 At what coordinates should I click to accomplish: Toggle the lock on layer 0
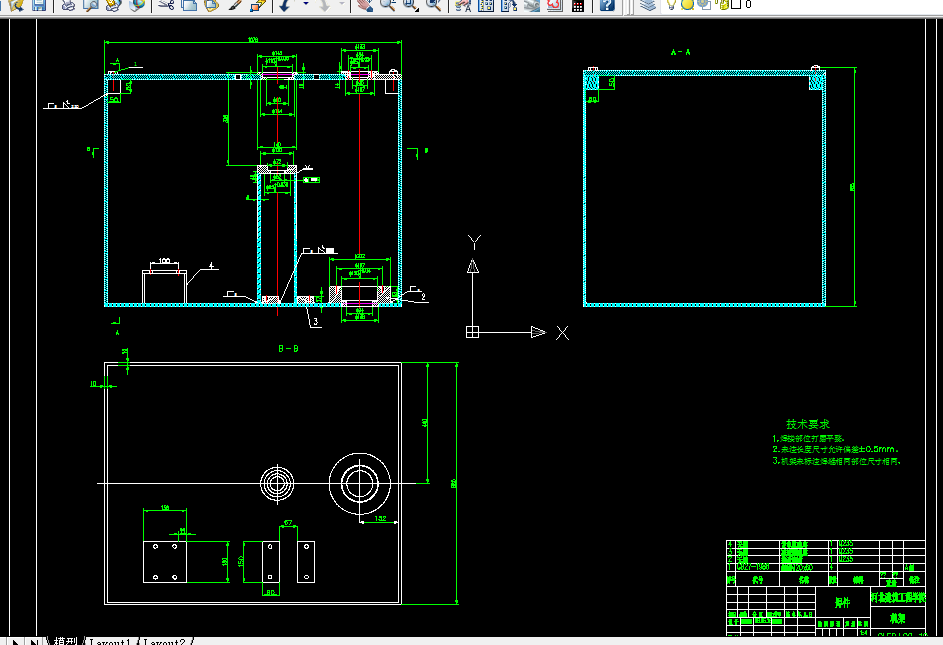tap(723, 5)
